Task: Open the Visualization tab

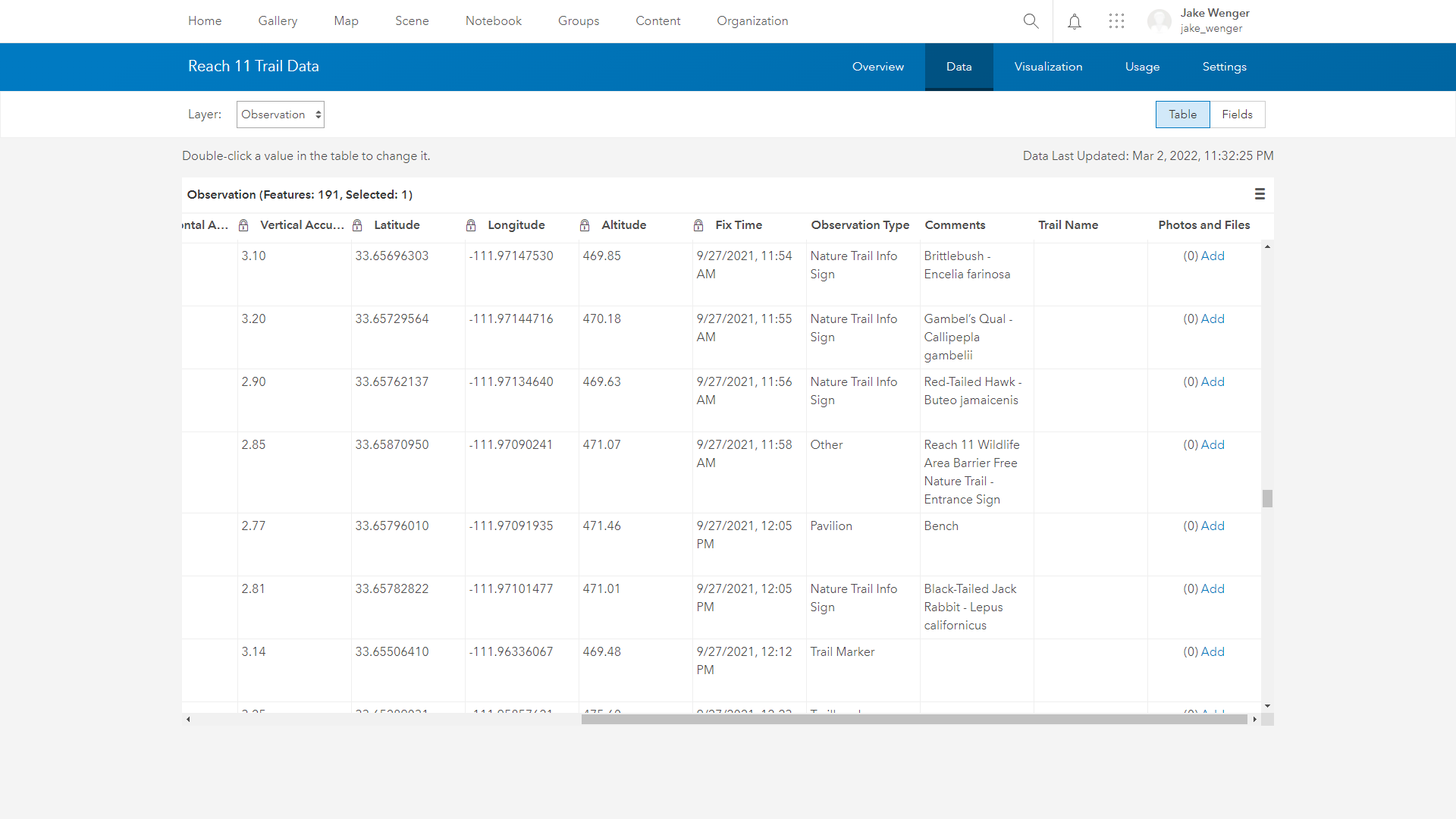Action: [x=1048, y=67]
